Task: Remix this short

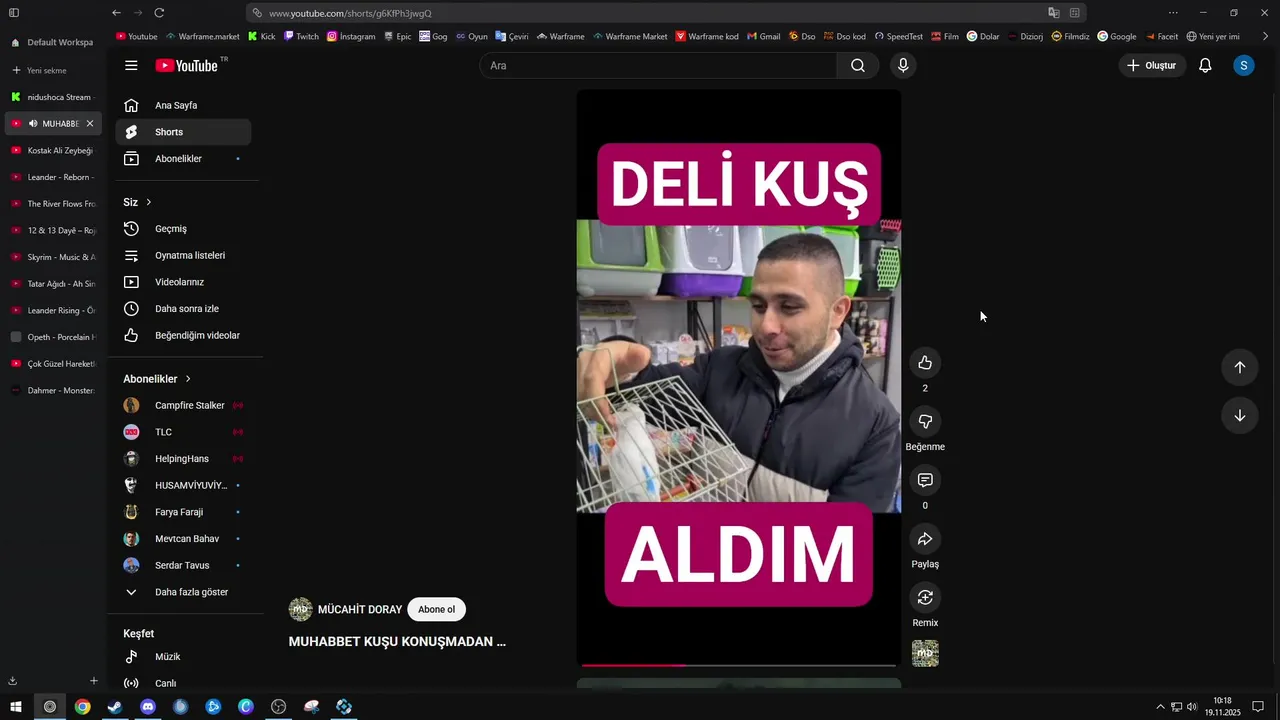Action: pyautogui.click(x=925, y=598)
